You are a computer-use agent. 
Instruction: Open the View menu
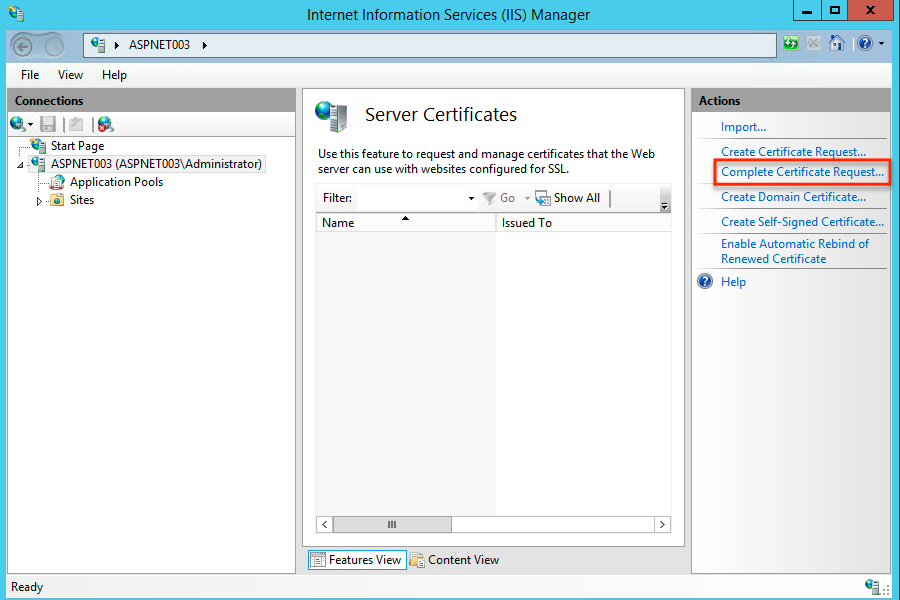click(71, 75)
